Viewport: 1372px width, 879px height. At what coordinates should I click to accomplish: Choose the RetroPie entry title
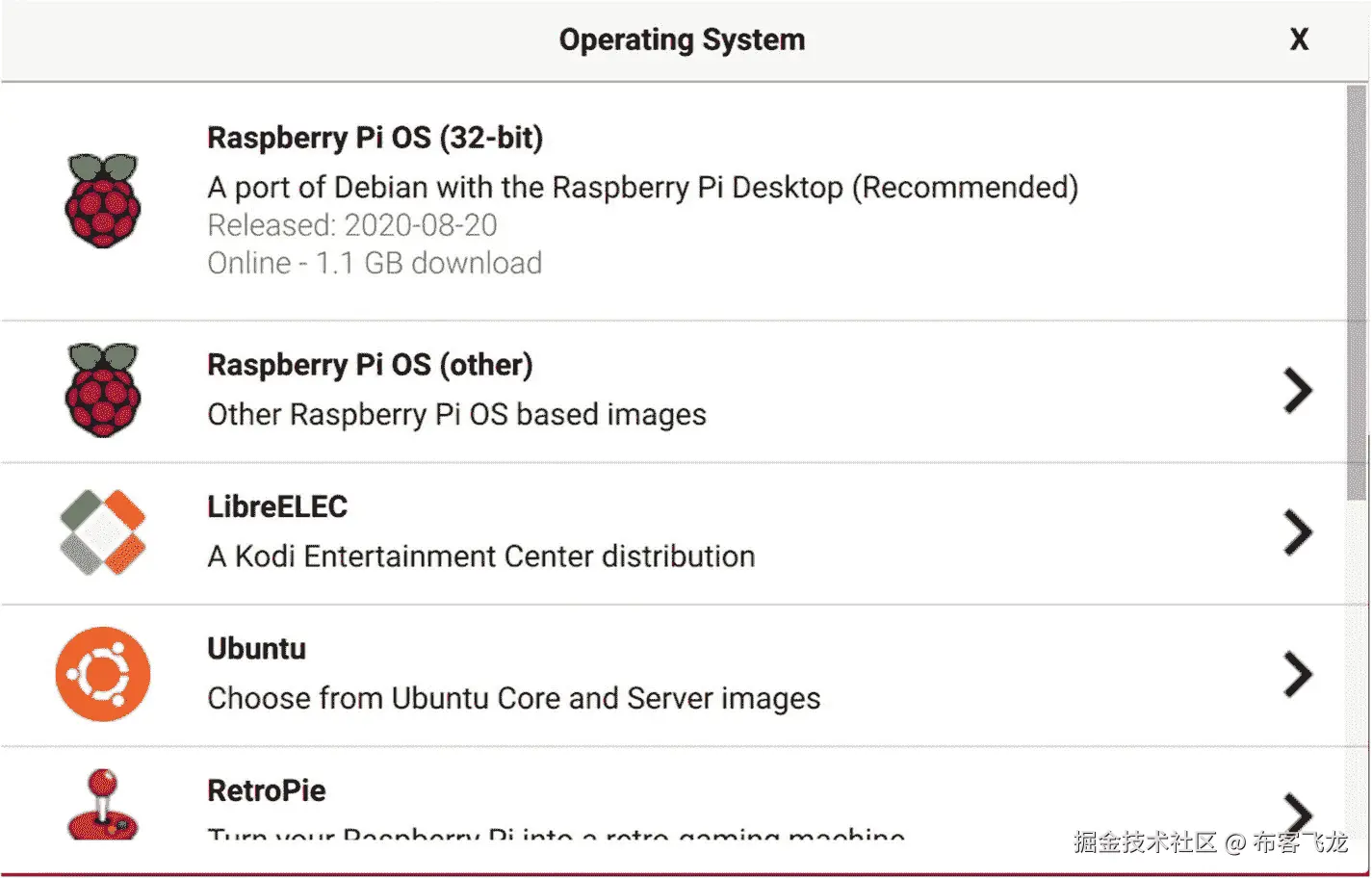click(267, 790)
